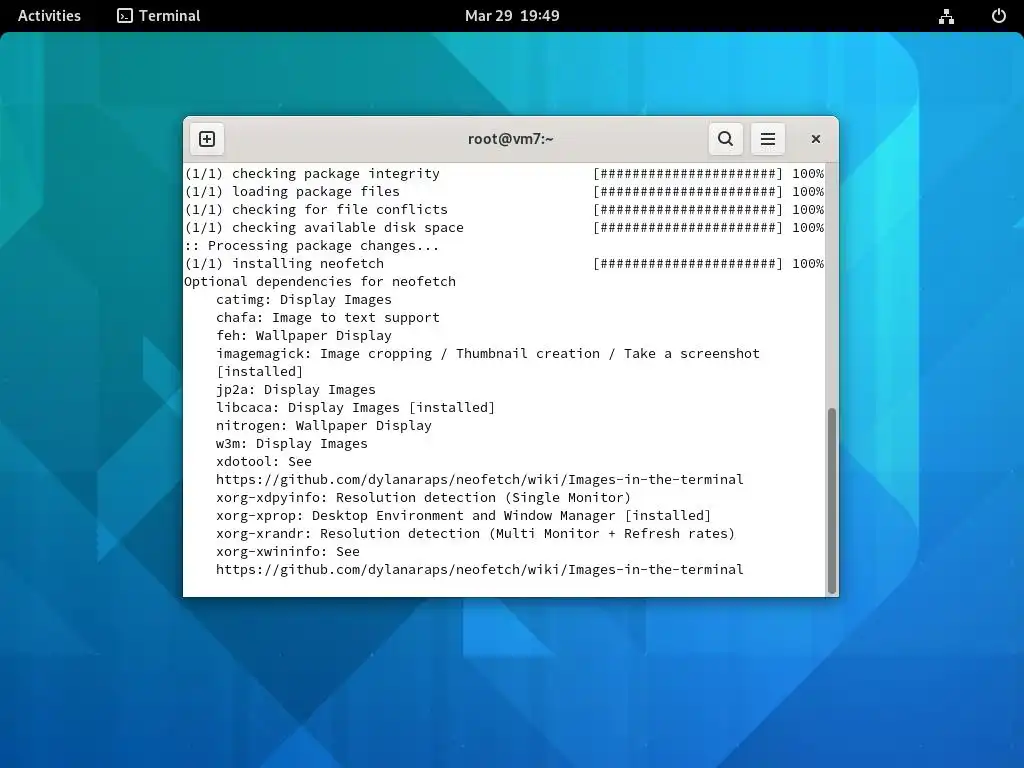Screen dimensions: 1024x768
Task: Click the '[installed]' text below the imagemagick line
Action: 260,372
